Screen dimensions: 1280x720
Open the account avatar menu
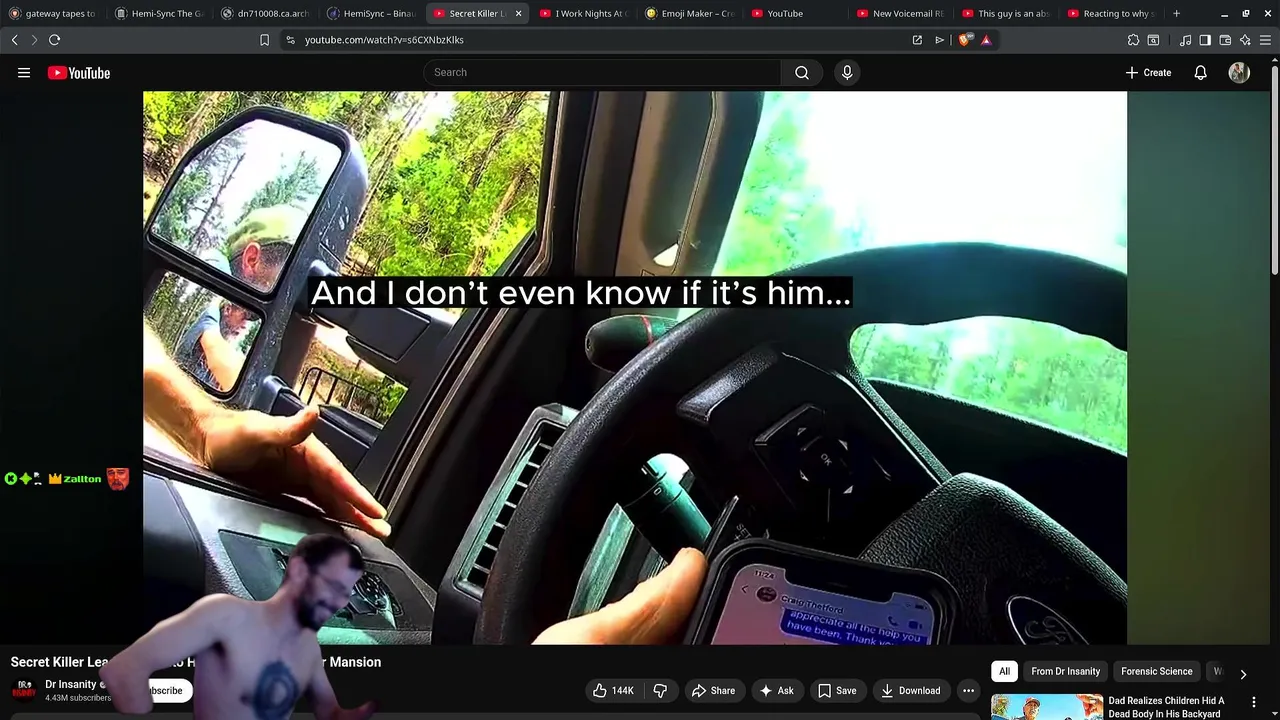pyautogui.click(x=1239, y=73)
